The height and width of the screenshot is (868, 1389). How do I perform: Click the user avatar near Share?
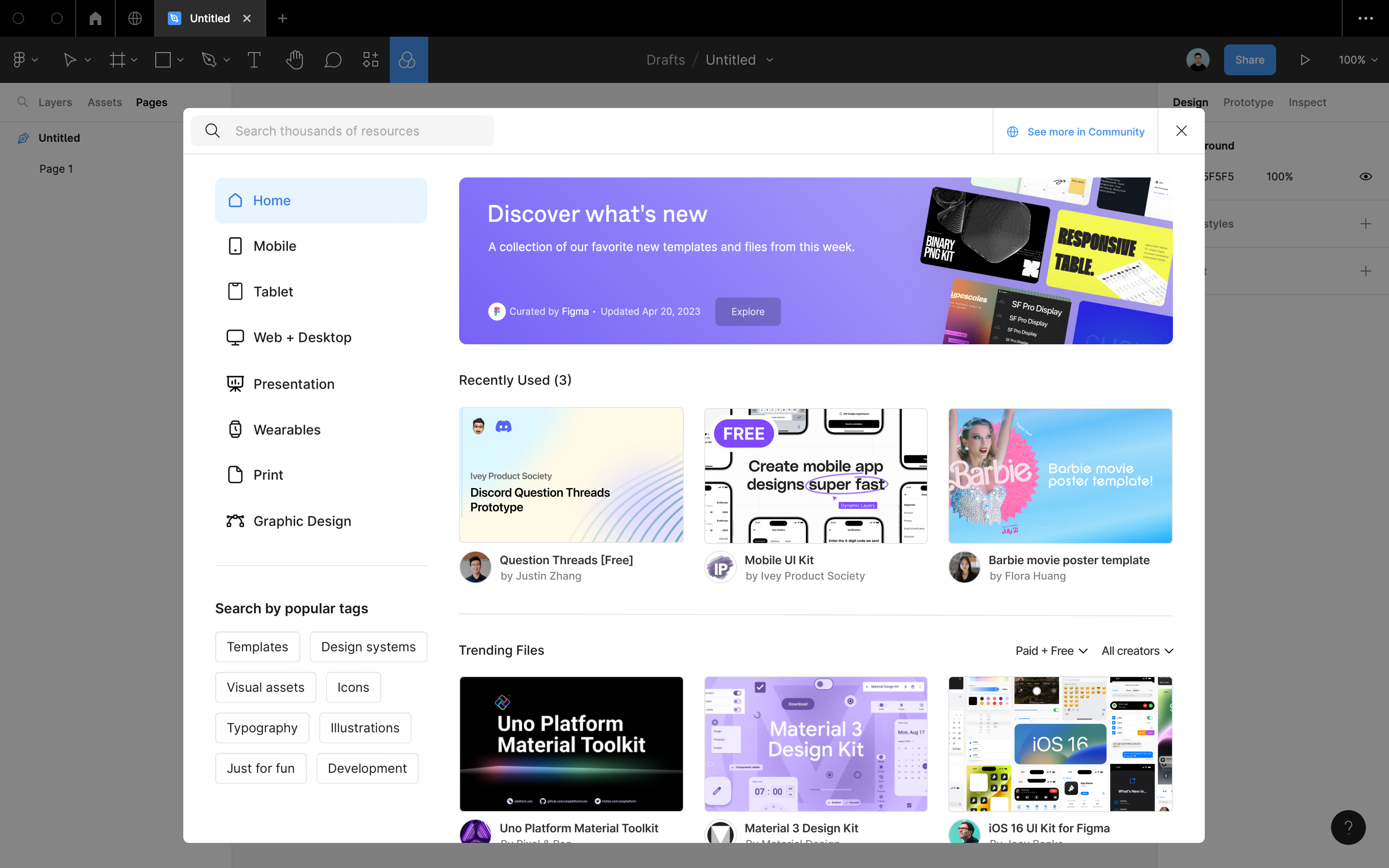click(1198, 60)
